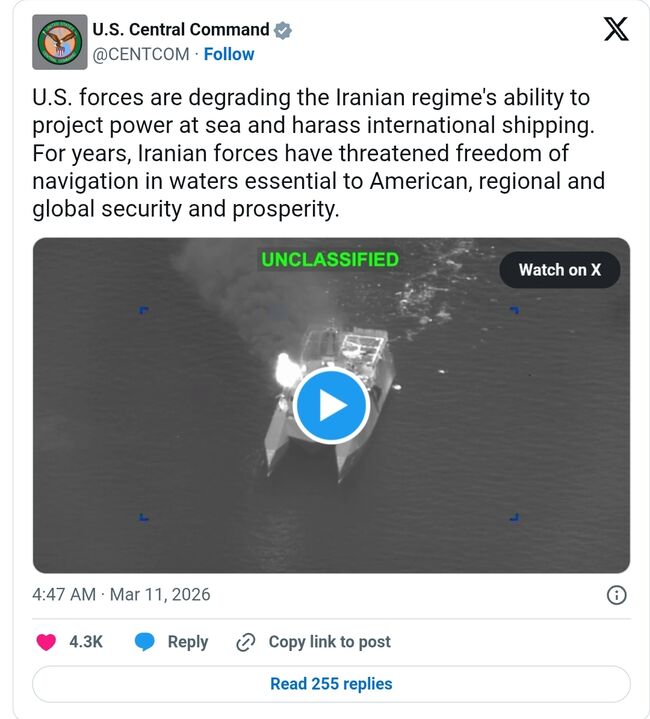The image size is (650, 719).
Task: Click the blue verified badge
Action: (284, 30)
